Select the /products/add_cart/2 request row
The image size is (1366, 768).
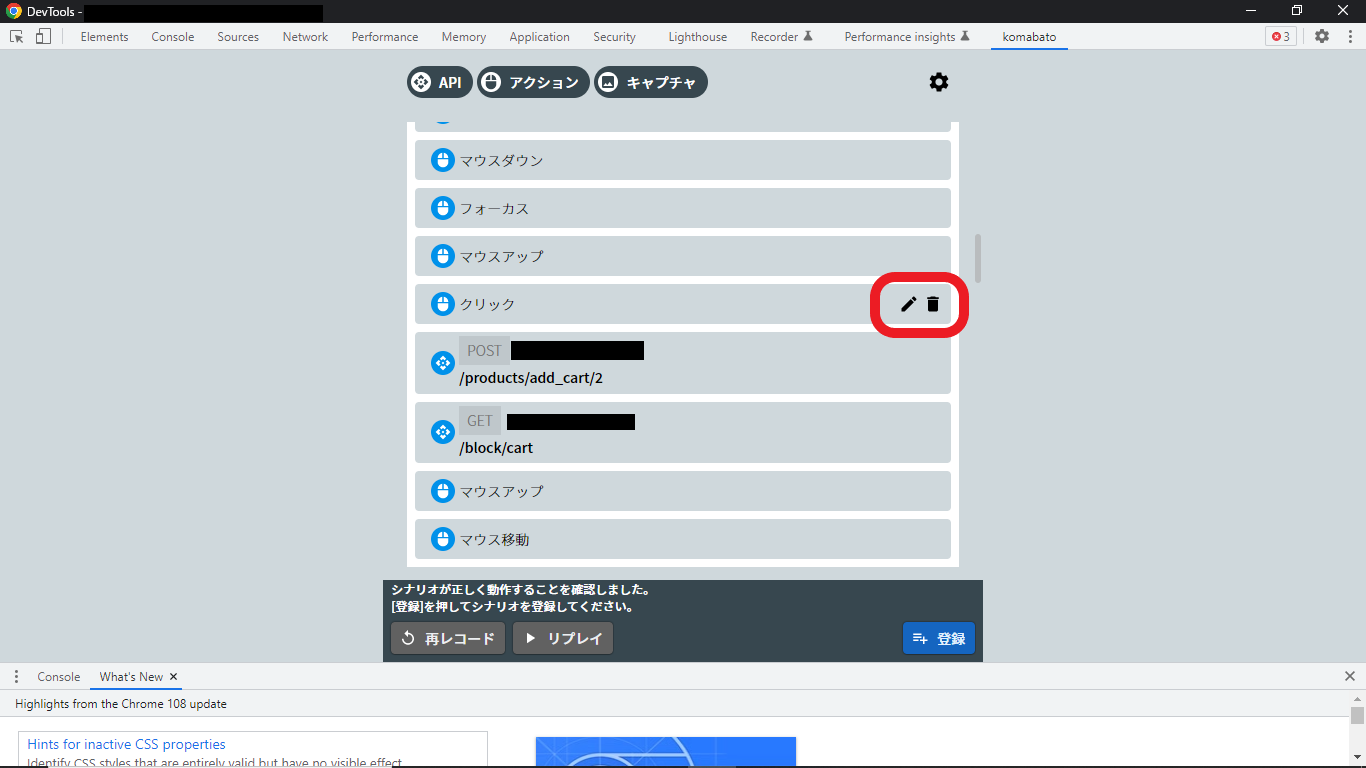coord(682,363)
